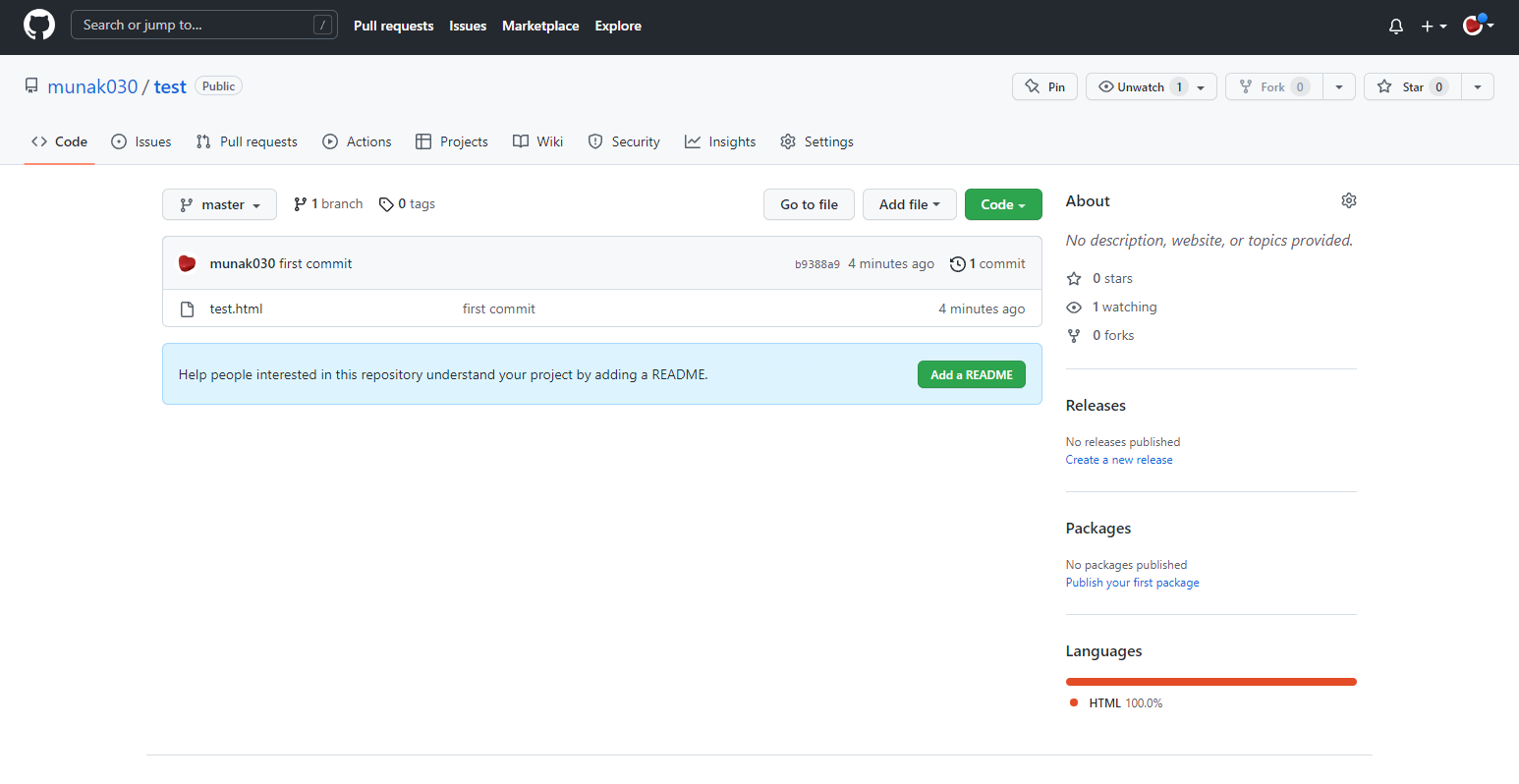1519x784 pixels.
Task: Open the GitHub home logo
Action: point(39,26)
